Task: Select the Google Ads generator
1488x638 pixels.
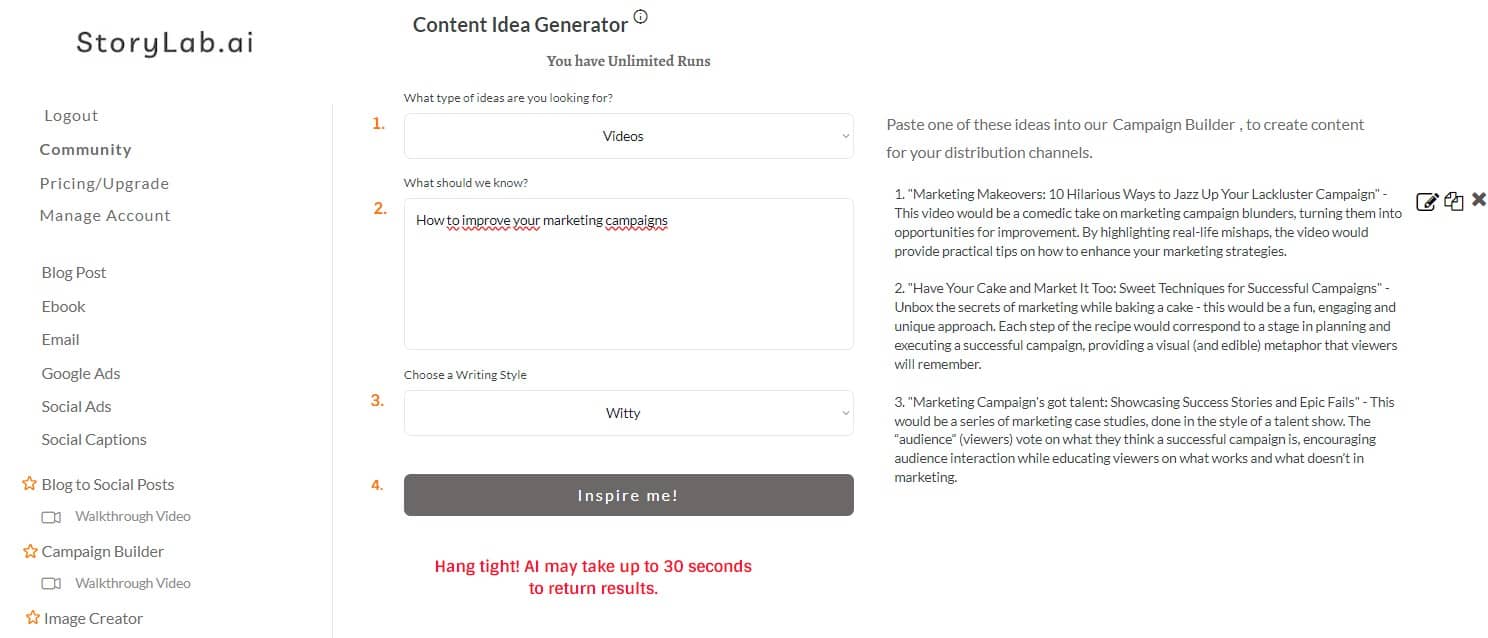Action: (x=80, y=373)
